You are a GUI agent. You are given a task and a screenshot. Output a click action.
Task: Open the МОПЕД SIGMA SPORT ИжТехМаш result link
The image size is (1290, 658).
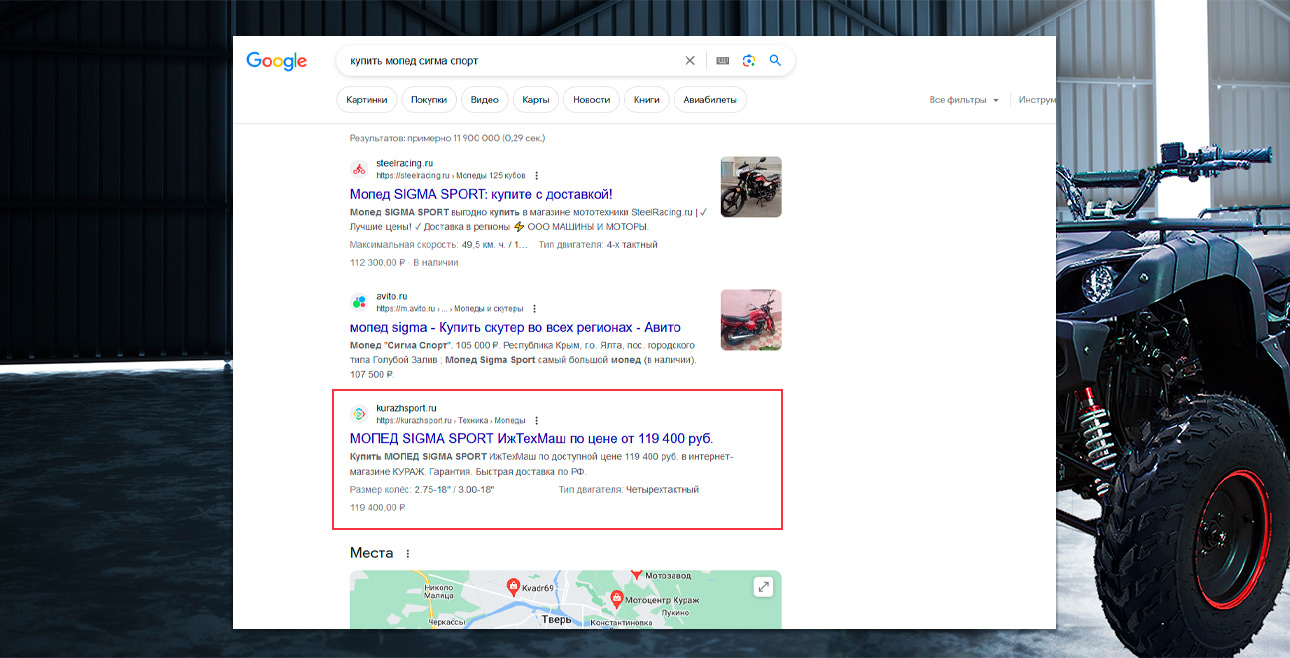(x=531, y=438)
